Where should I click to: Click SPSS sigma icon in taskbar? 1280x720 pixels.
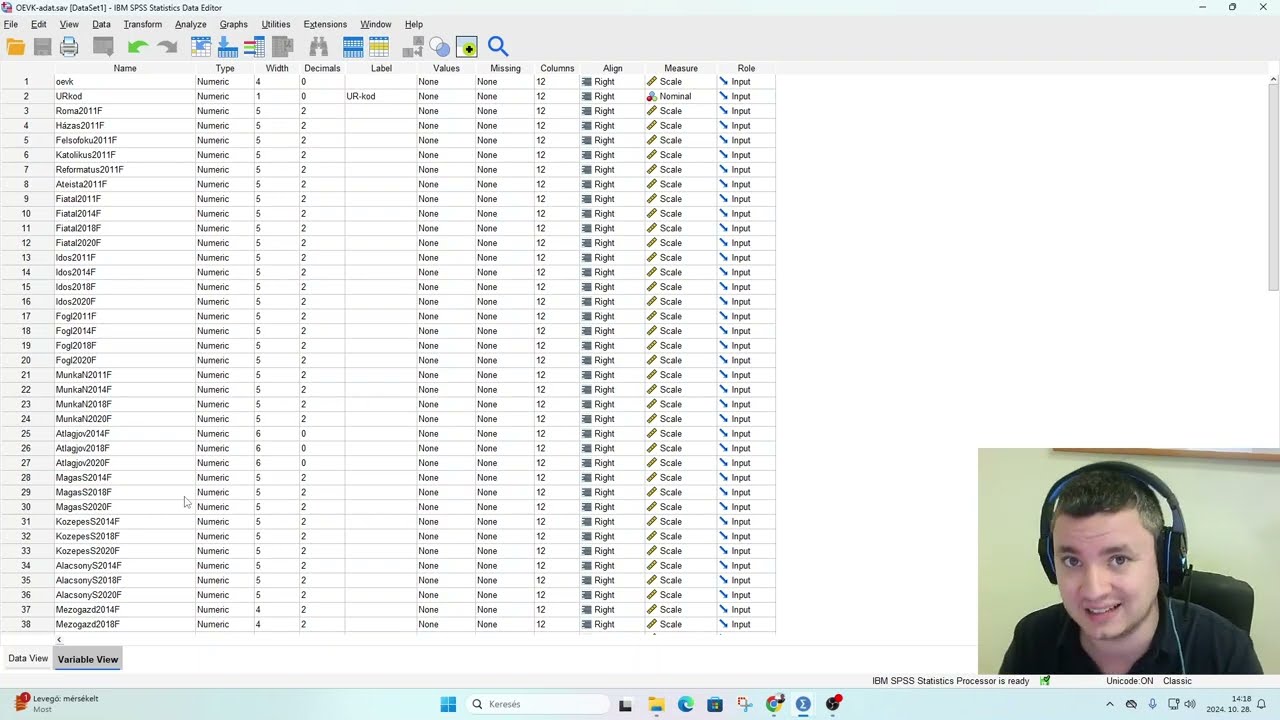tap(803, 704)
